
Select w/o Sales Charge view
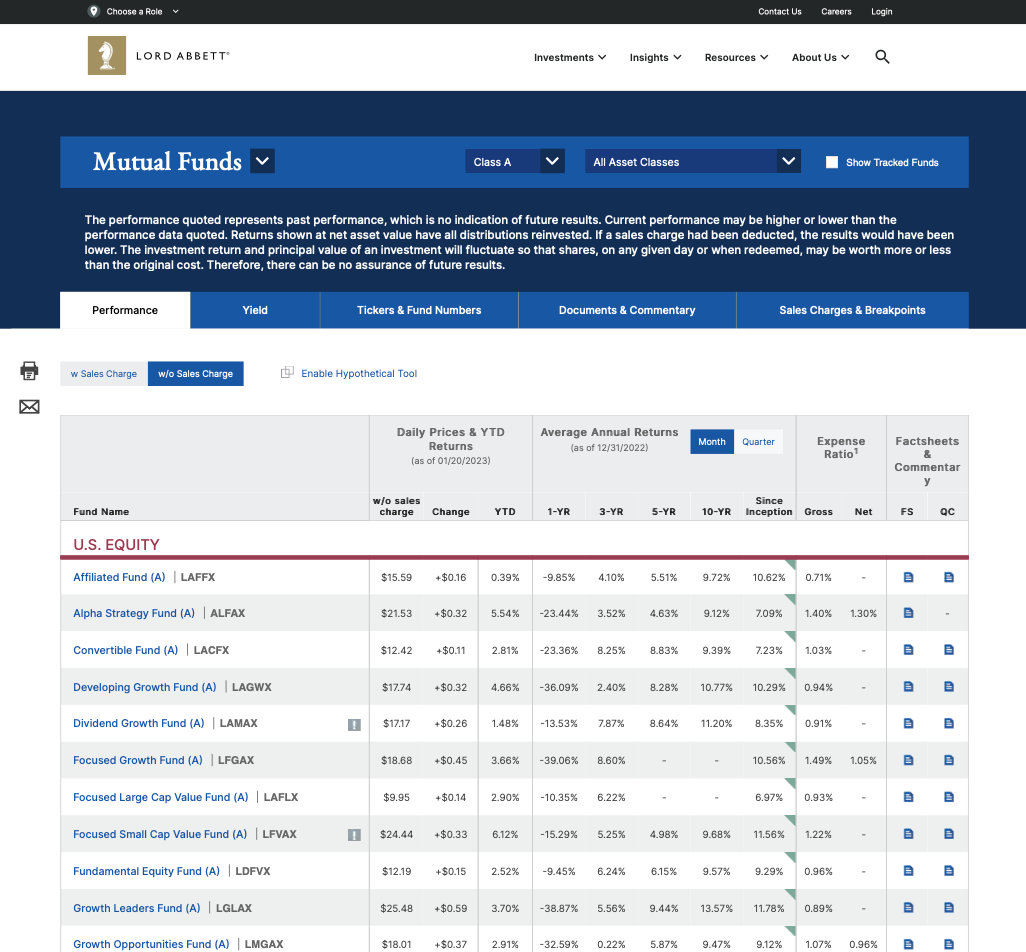point(196,374)
